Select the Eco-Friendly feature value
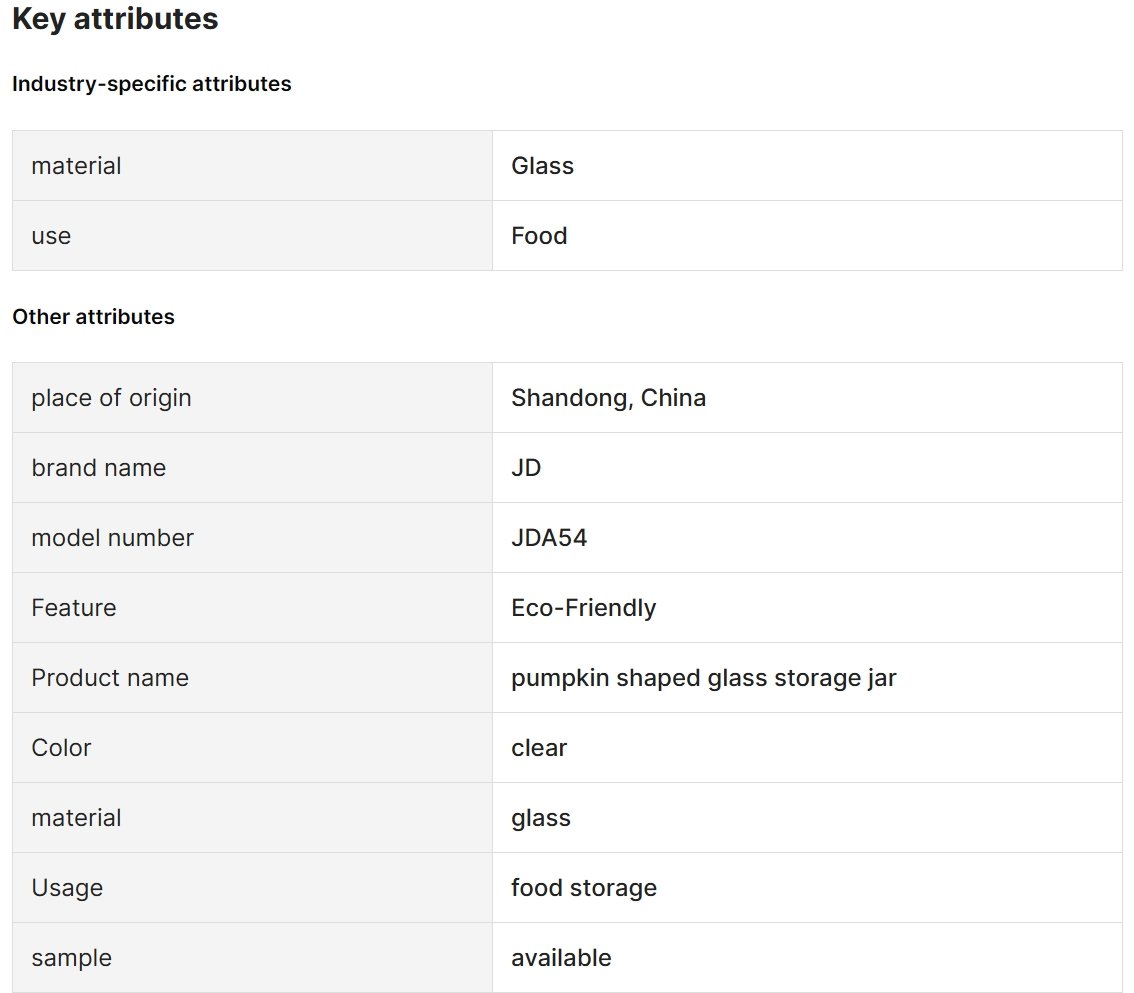1134x993 pixels. point(584,608)
